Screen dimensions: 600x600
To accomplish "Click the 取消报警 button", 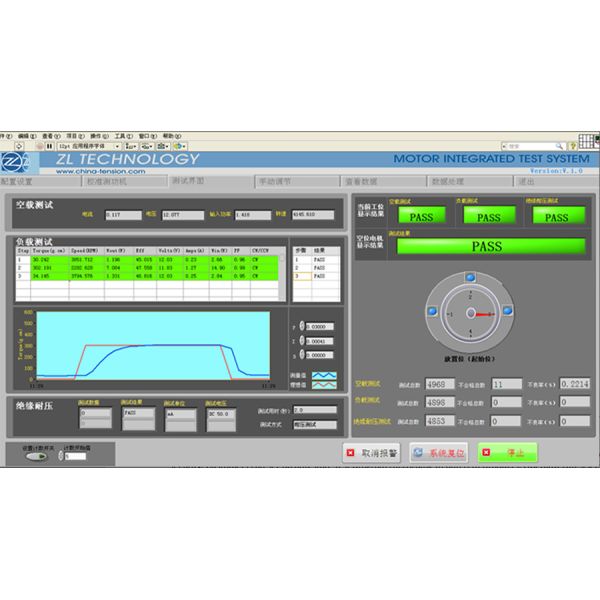I will click(x=371, y=453).
